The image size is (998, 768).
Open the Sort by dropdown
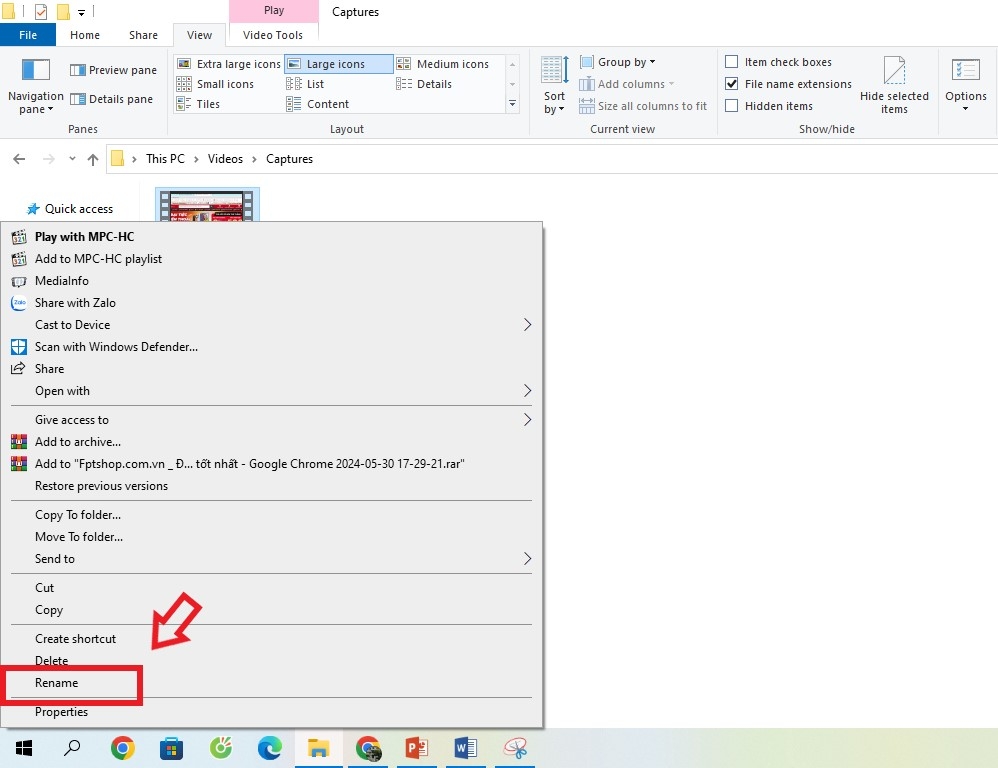tap(554, 86)
